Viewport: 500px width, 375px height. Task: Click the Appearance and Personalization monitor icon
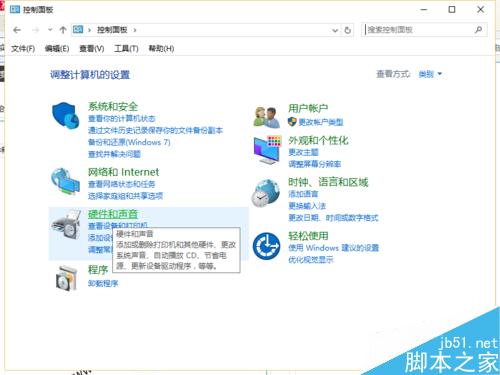point(267,150)
